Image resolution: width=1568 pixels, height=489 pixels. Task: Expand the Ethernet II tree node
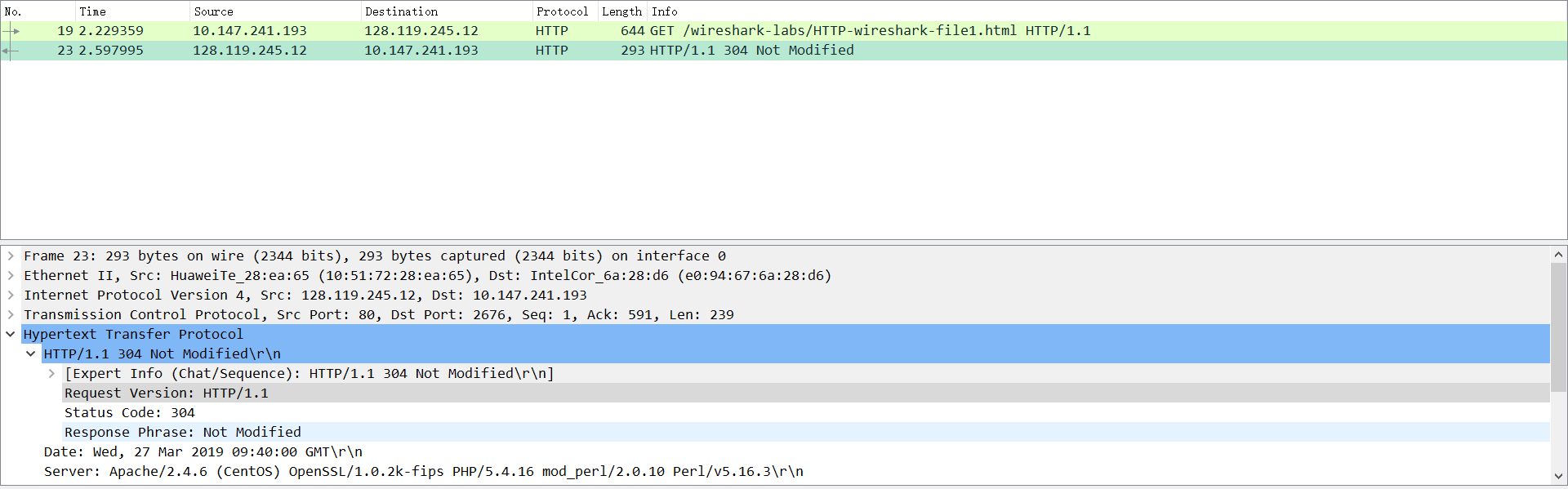[11, 275]
